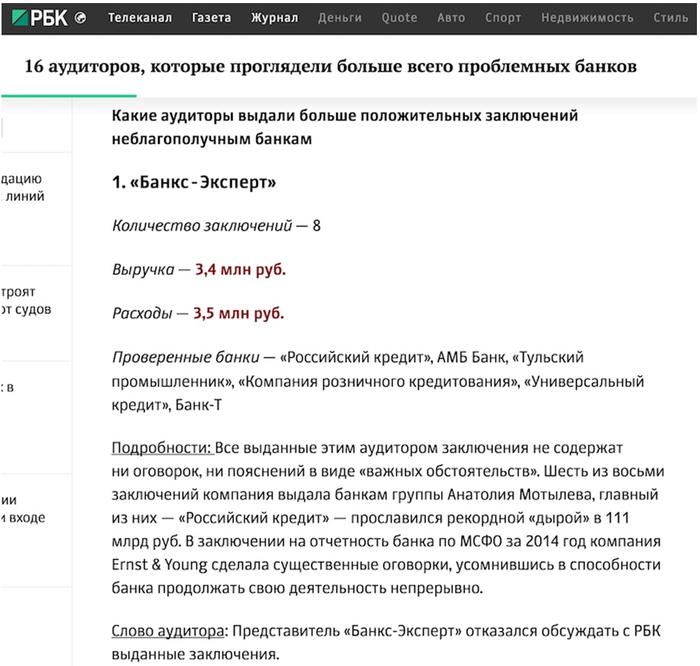700x666 pixels.
Task: Click the headline about 16 аудиторов
Action: pyautogui.click(x=330, y=67)
